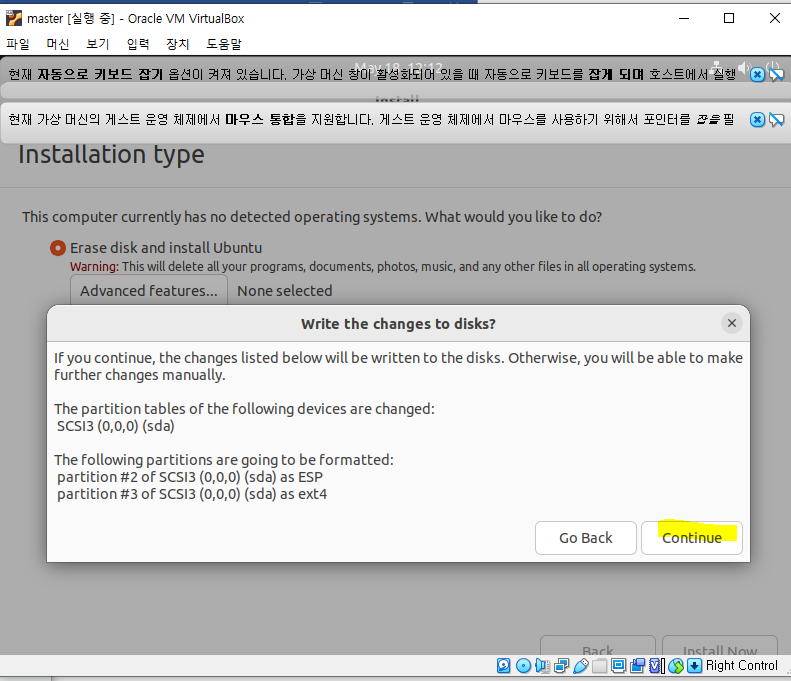
Task: Click the installer Back button
Action: tap(598, 647)
